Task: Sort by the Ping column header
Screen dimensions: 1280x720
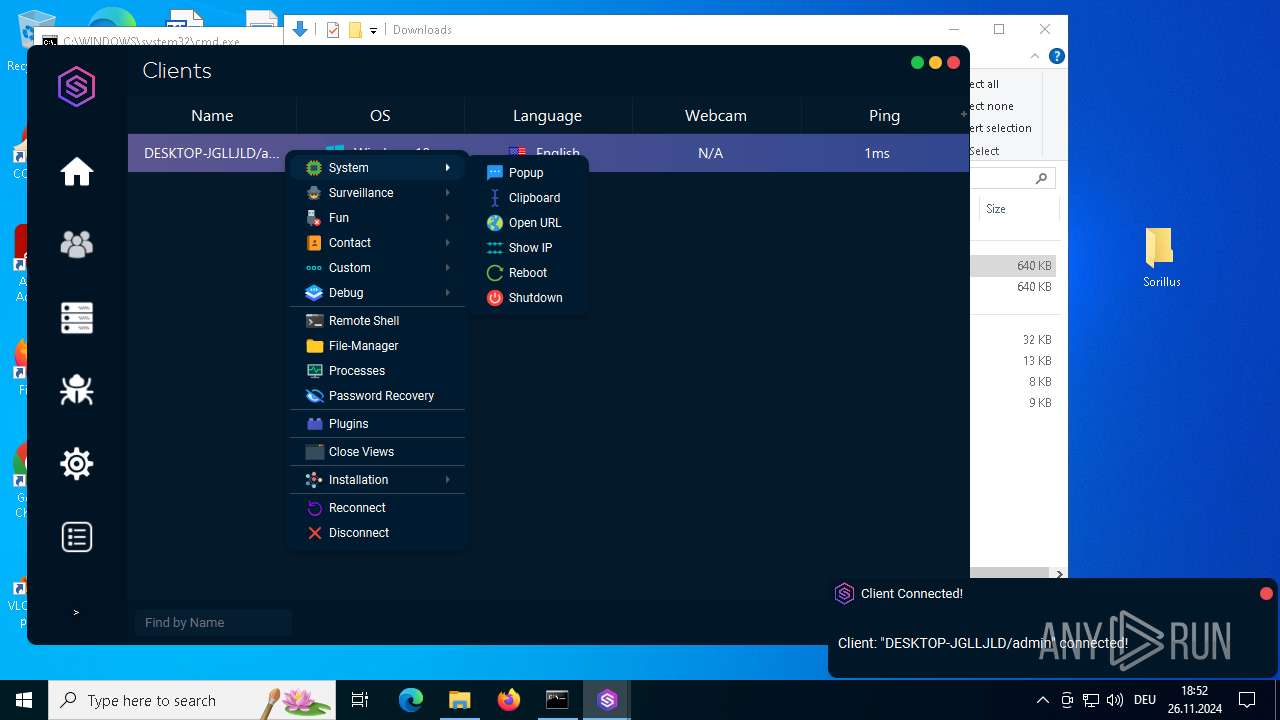Action: [x=884, y=116]
